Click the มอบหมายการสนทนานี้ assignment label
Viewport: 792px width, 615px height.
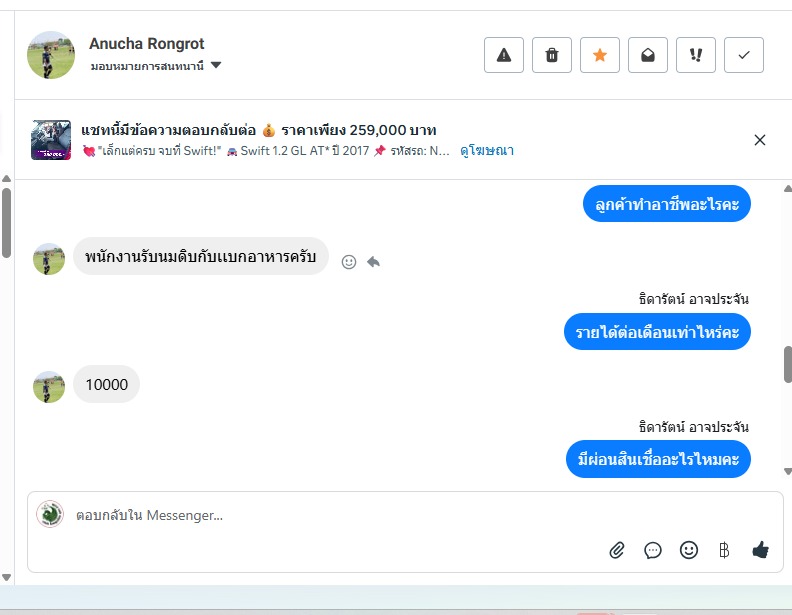coord(147,66)
